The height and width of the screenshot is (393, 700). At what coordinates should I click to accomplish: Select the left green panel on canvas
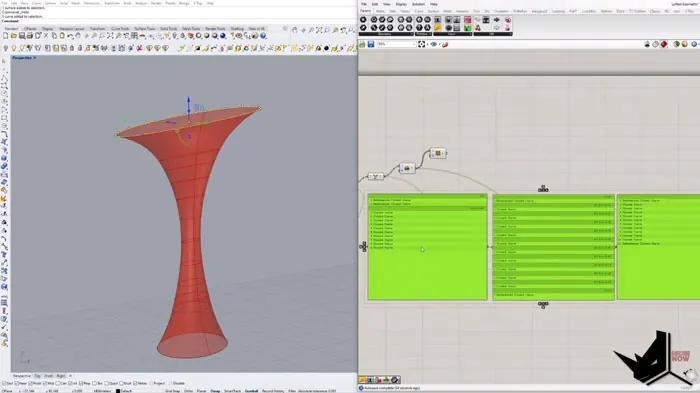(427, 247)
